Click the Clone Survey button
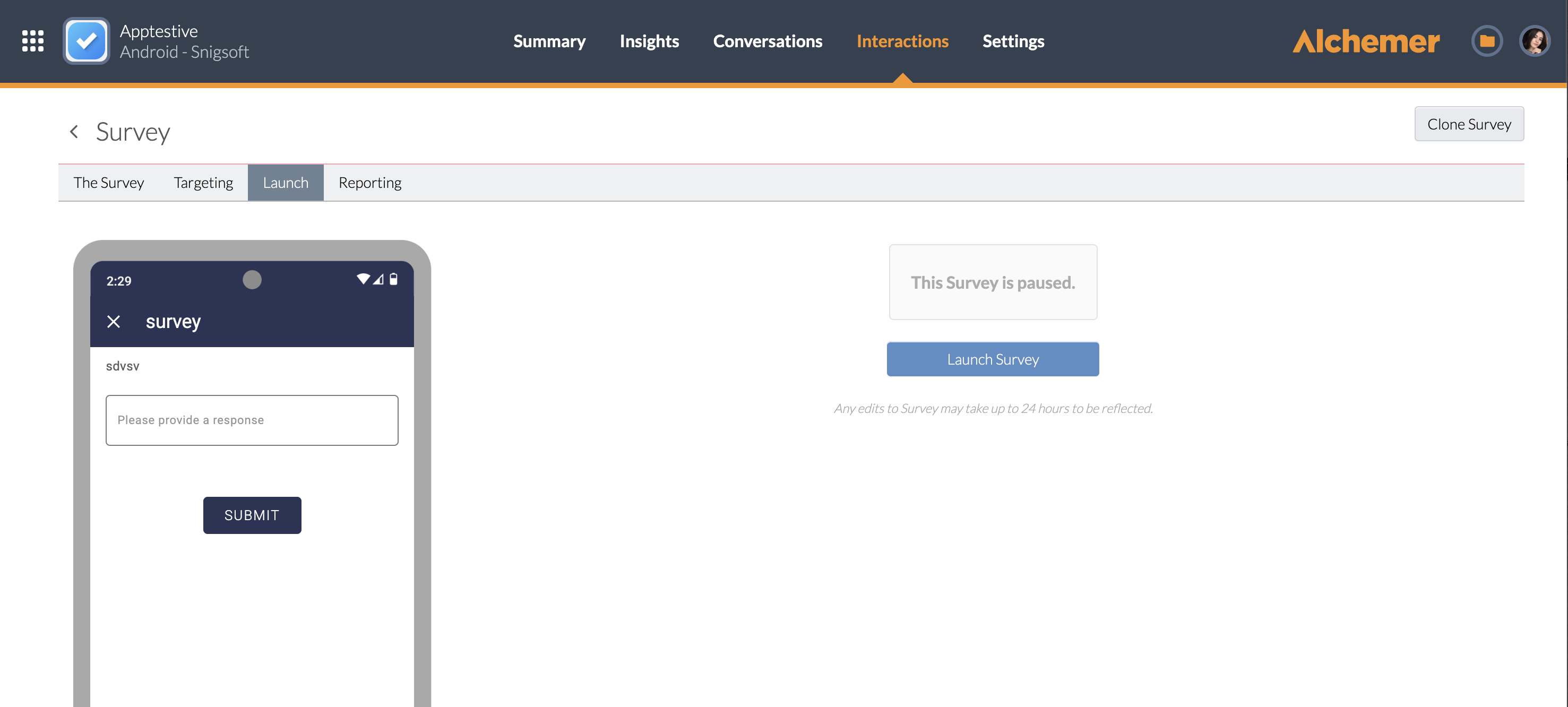 (1469, 124)
